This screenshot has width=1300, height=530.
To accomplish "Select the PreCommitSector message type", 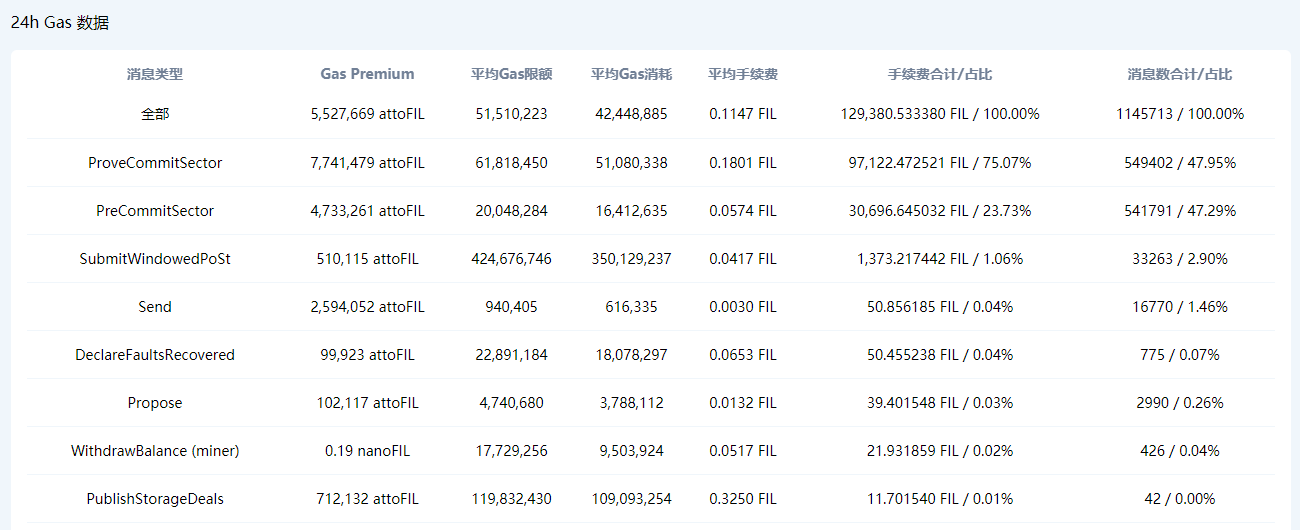I will click(155, 210).
